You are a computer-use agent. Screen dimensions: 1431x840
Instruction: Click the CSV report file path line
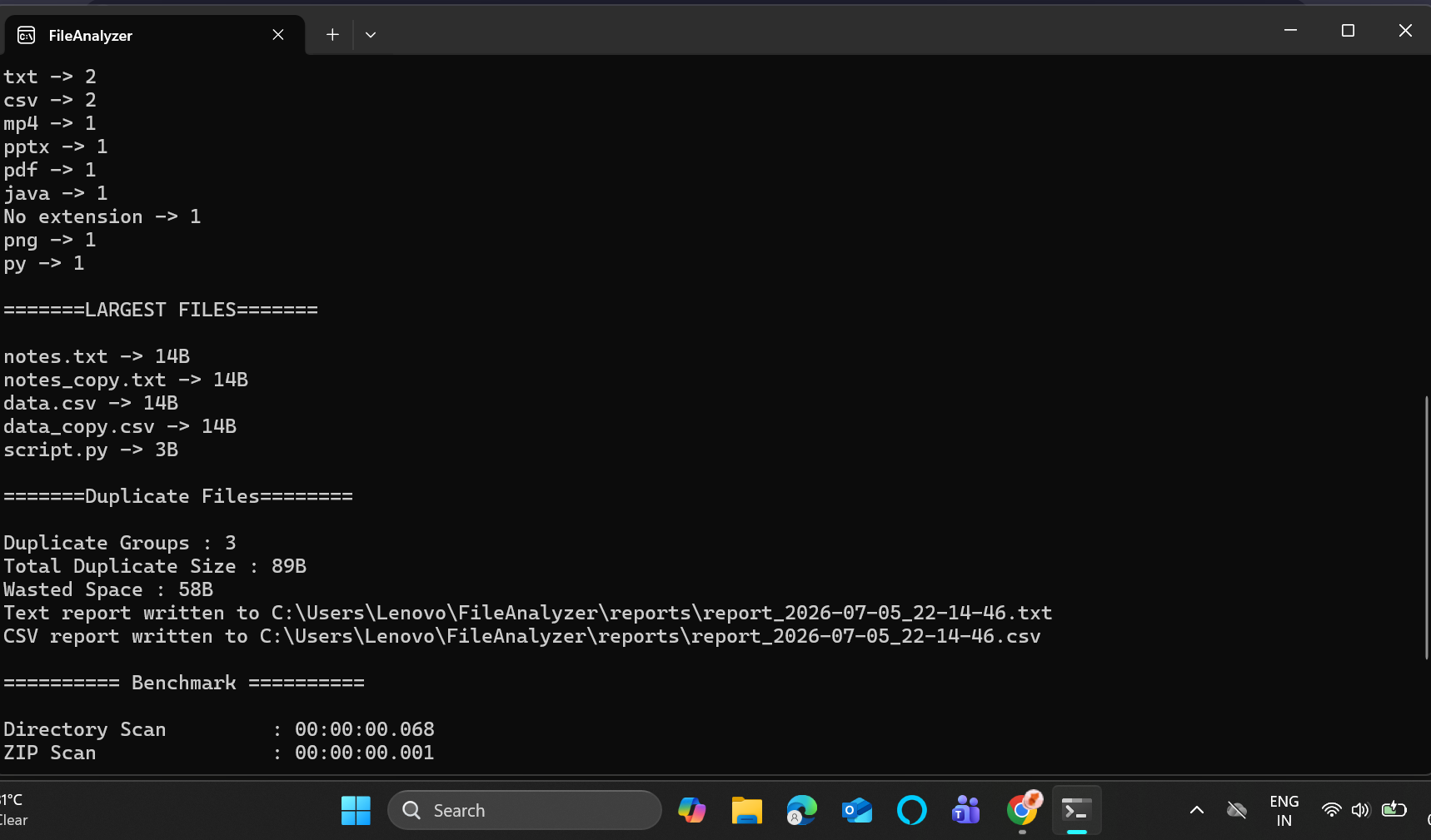(521, 636)
